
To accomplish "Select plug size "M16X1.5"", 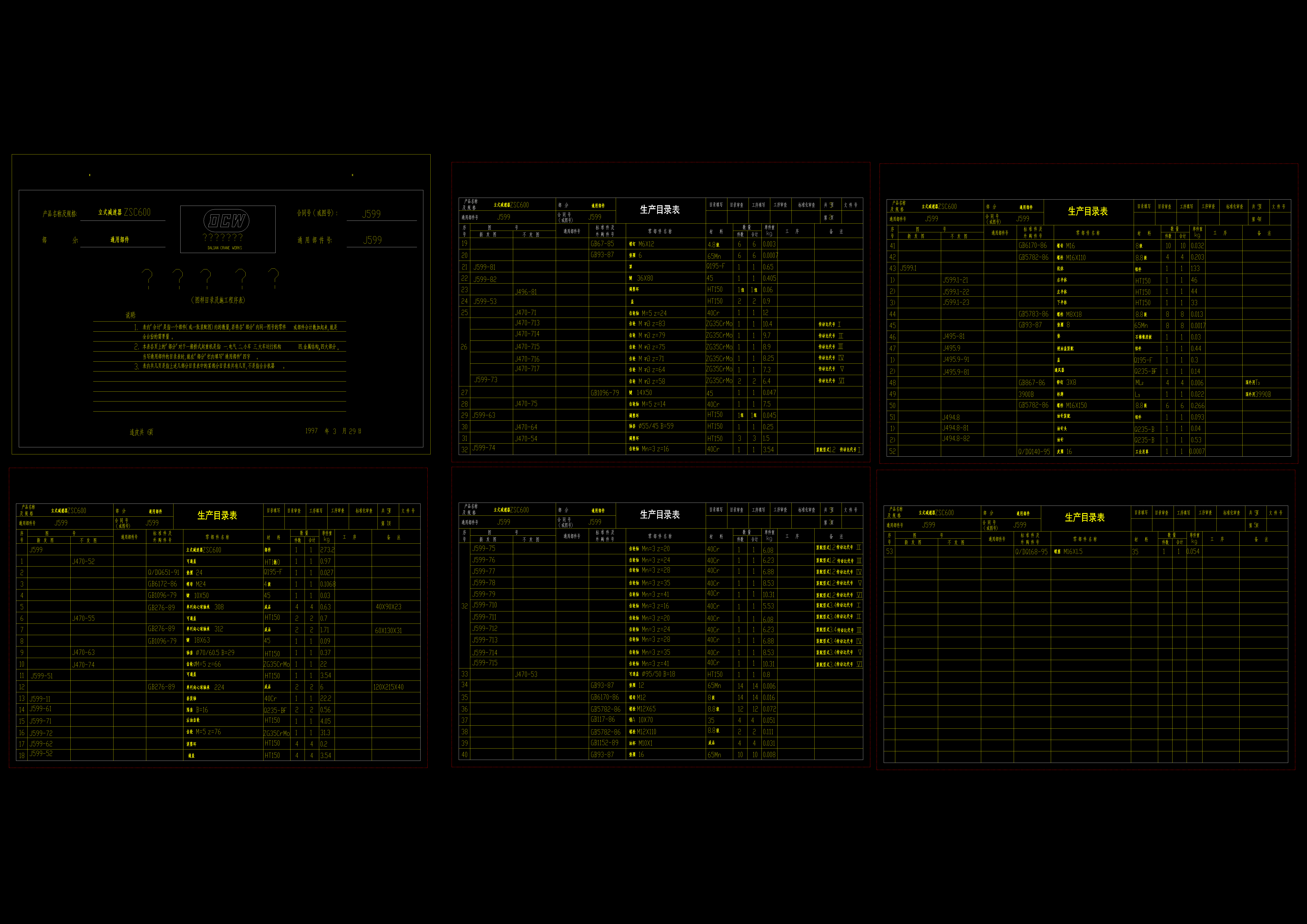I will (x=1073, y=552).
